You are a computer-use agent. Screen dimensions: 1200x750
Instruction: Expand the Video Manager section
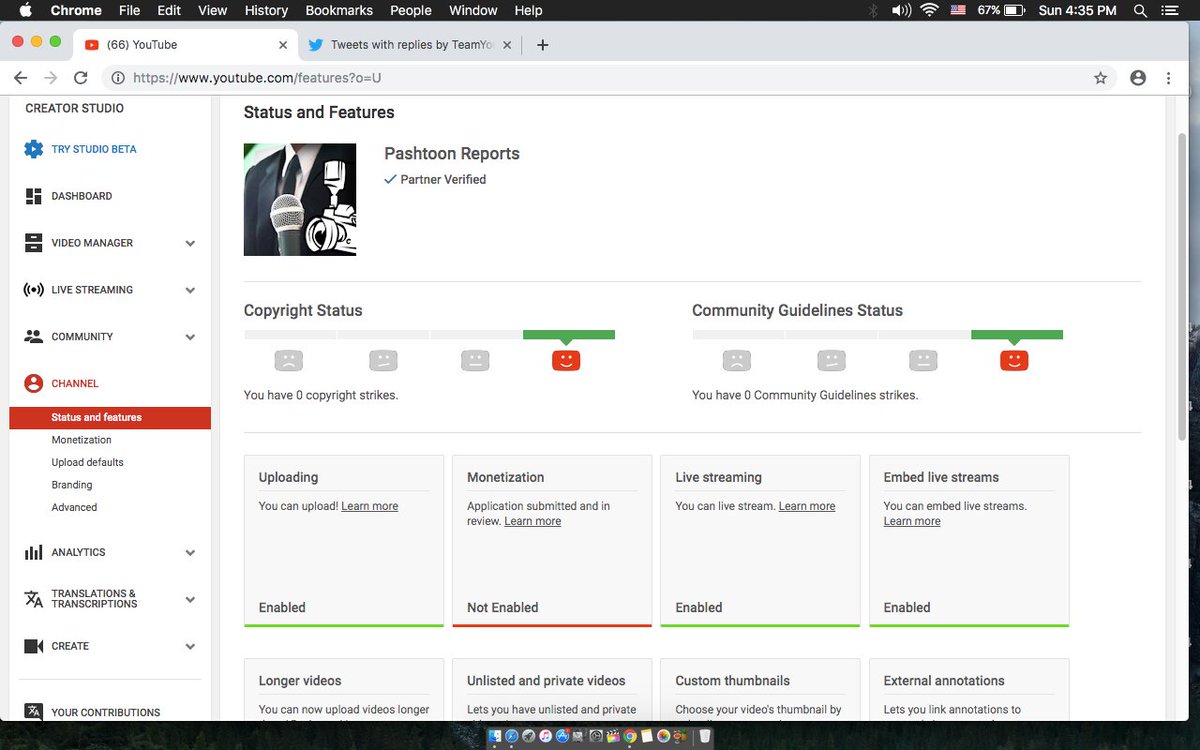(190, 243)
